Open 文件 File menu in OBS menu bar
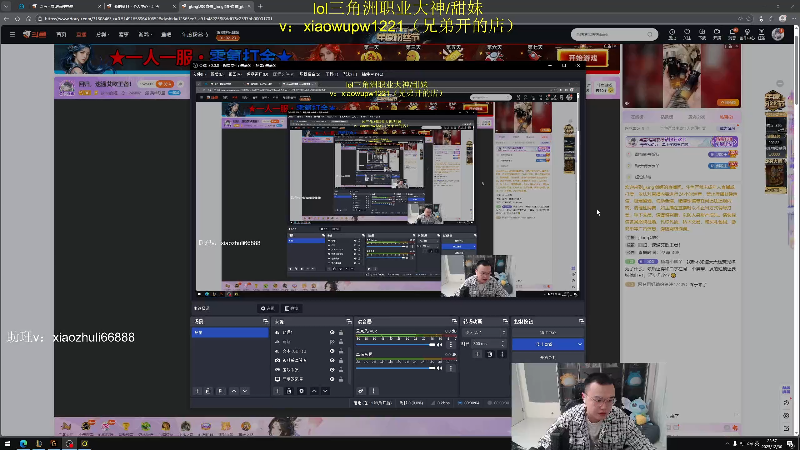 point(199,74)
